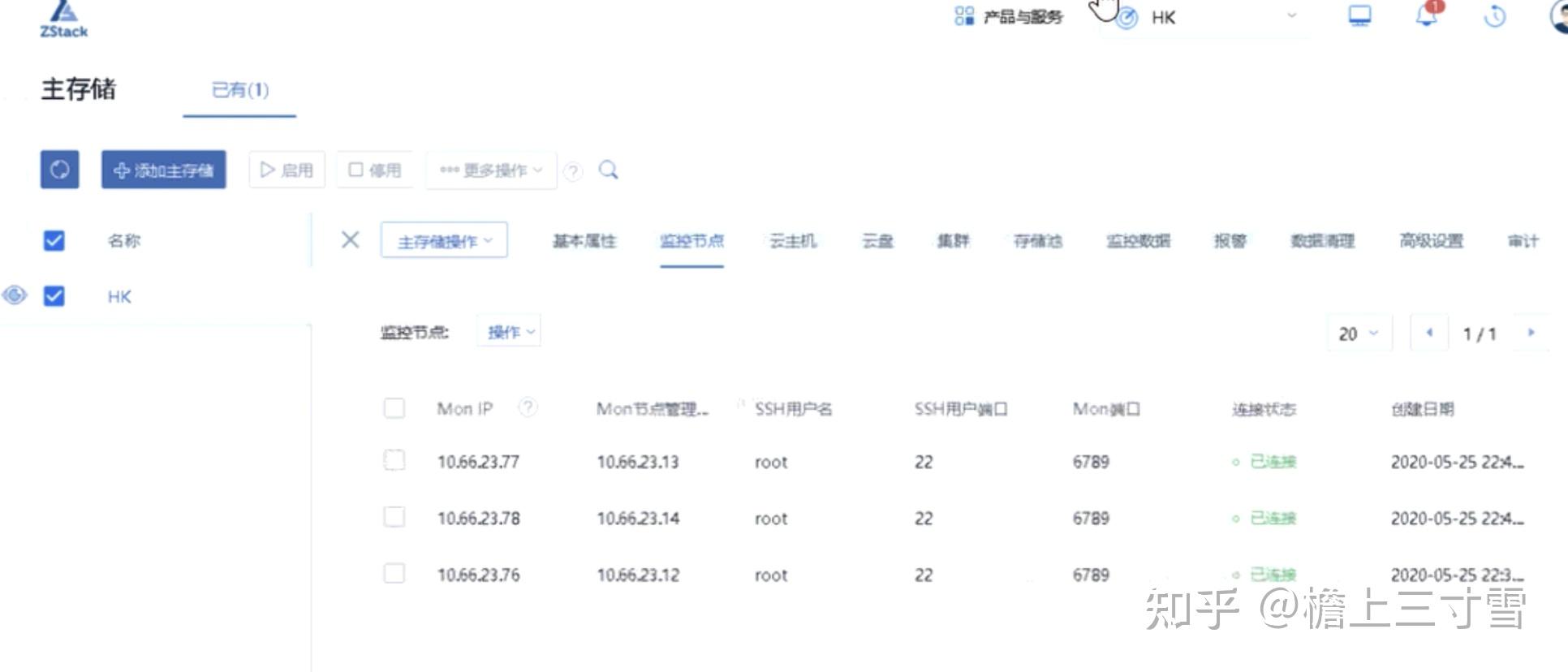
Task: Open the 云主机 tab
Action: click(793, 241)
